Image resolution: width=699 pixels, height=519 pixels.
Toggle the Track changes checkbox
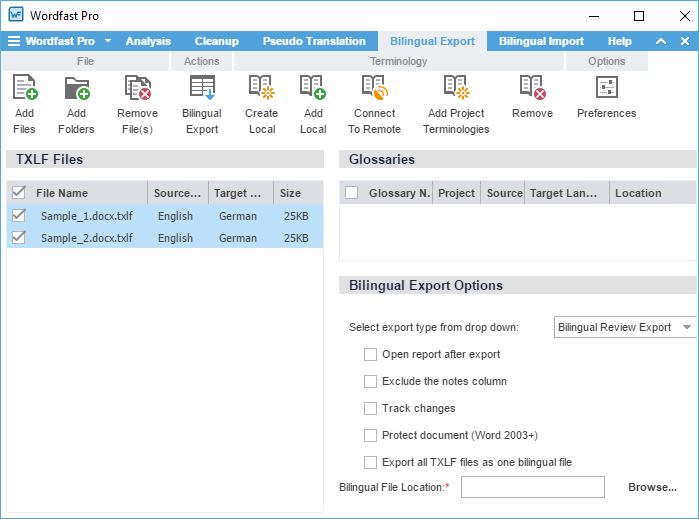(x=371, y=408)
